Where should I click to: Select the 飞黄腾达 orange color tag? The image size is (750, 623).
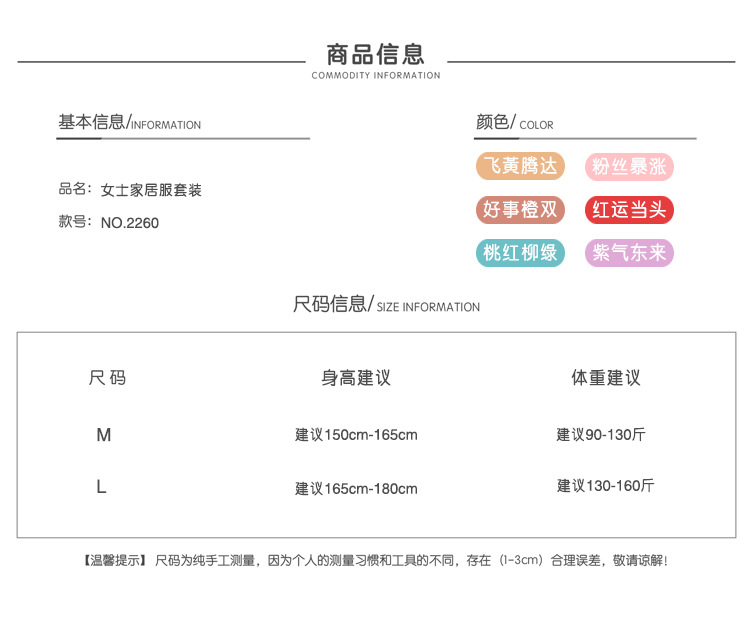tap(520, 166)
